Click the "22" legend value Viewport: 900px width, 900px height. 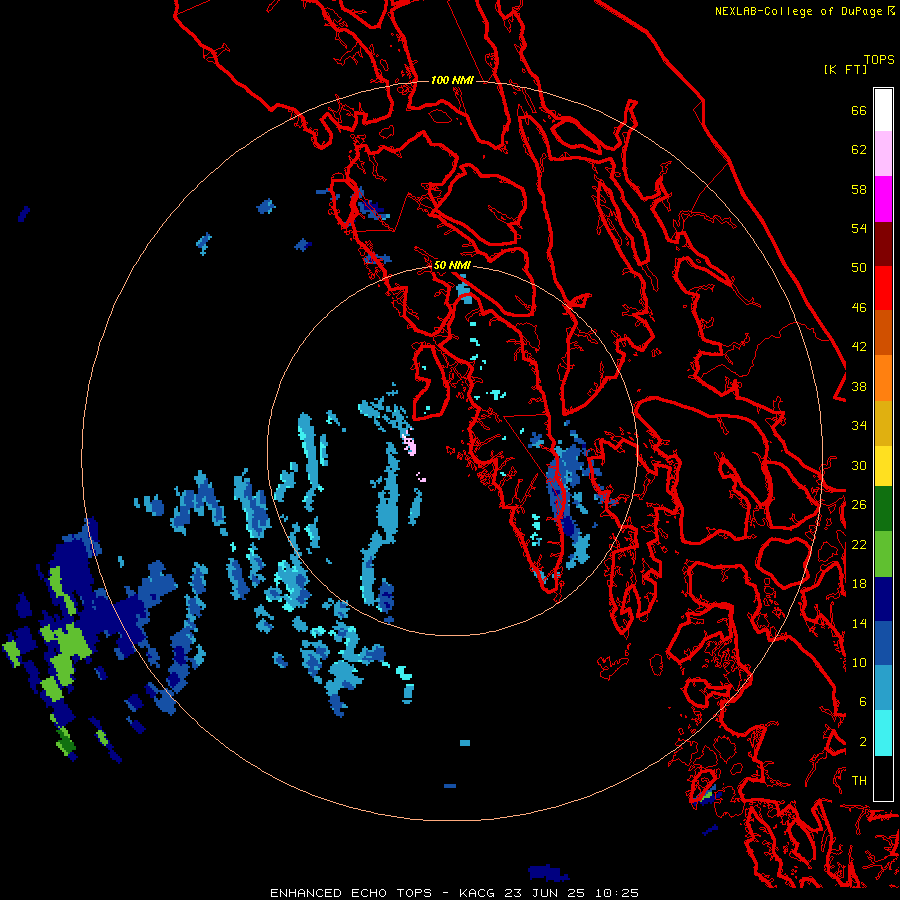(x=859, y=544)
